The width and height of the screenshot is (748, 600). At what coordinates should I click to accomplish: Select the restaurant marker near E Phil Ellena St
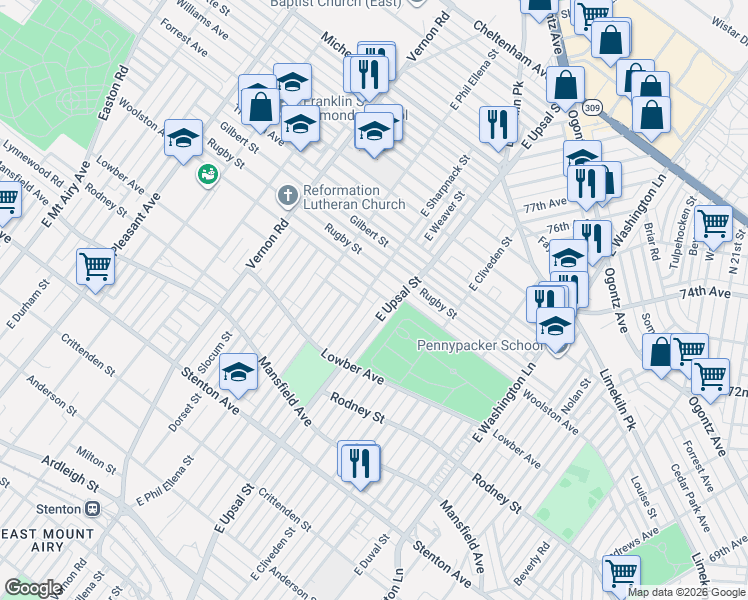coord(499,126)
